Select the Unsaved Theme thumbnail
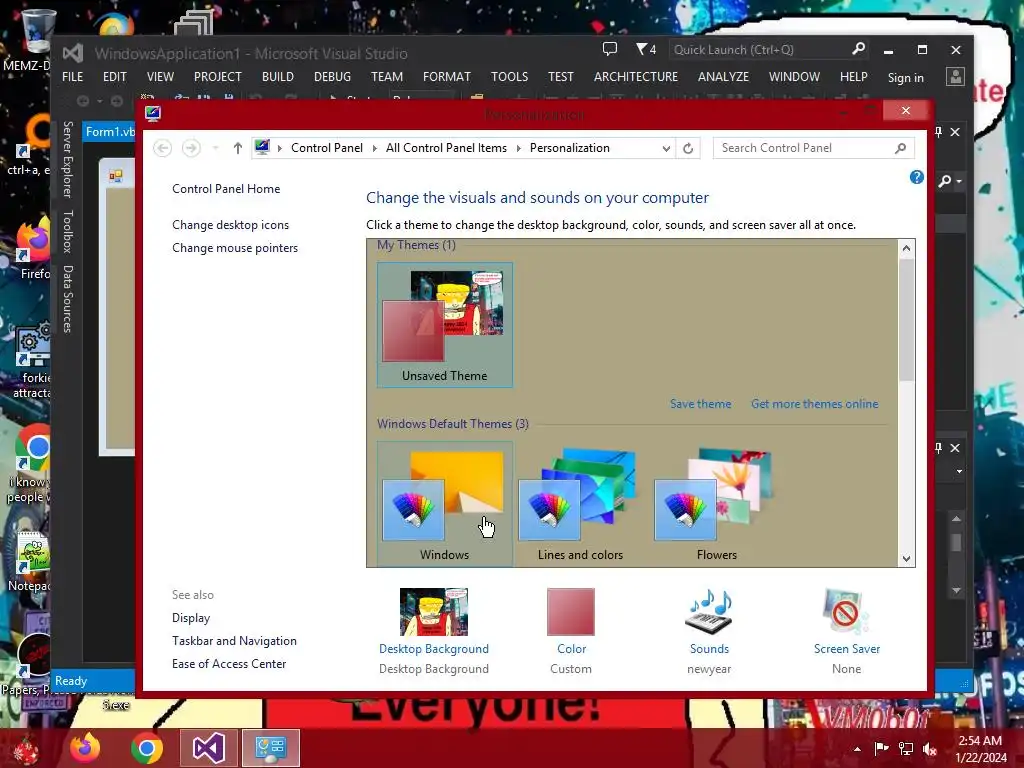This screenshot has height=768, width=1024. (x=444, y=325)
